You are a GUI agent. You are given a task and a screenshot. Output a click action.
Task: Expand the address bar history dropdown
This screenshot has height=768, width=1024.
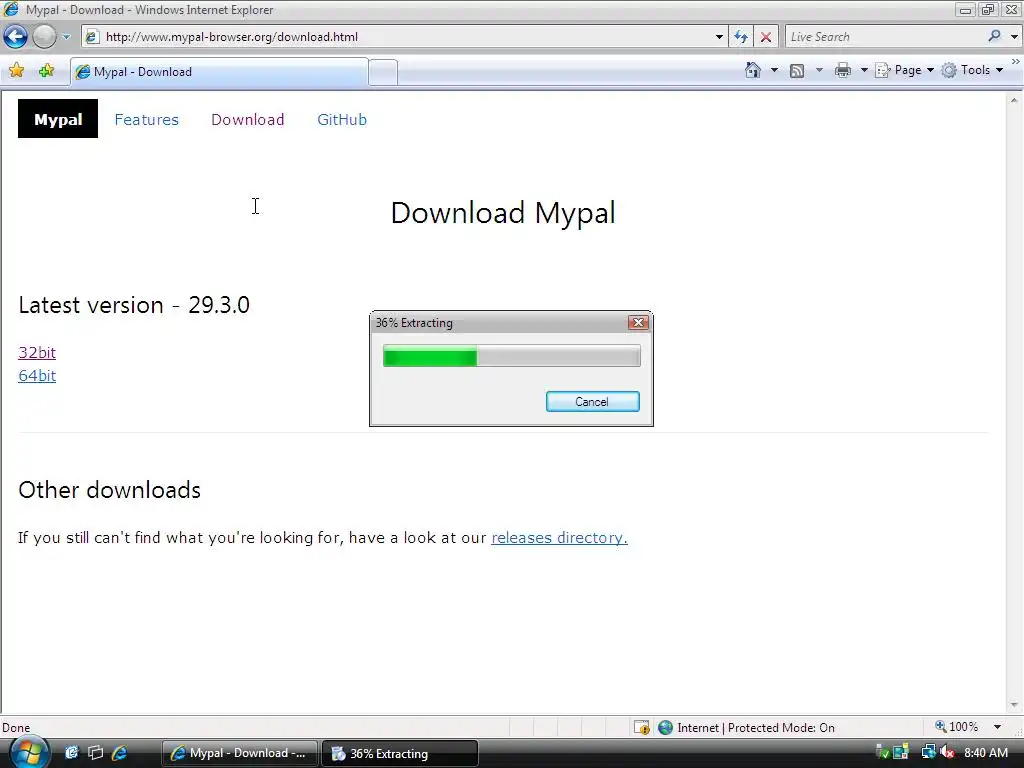coord(719,37)
